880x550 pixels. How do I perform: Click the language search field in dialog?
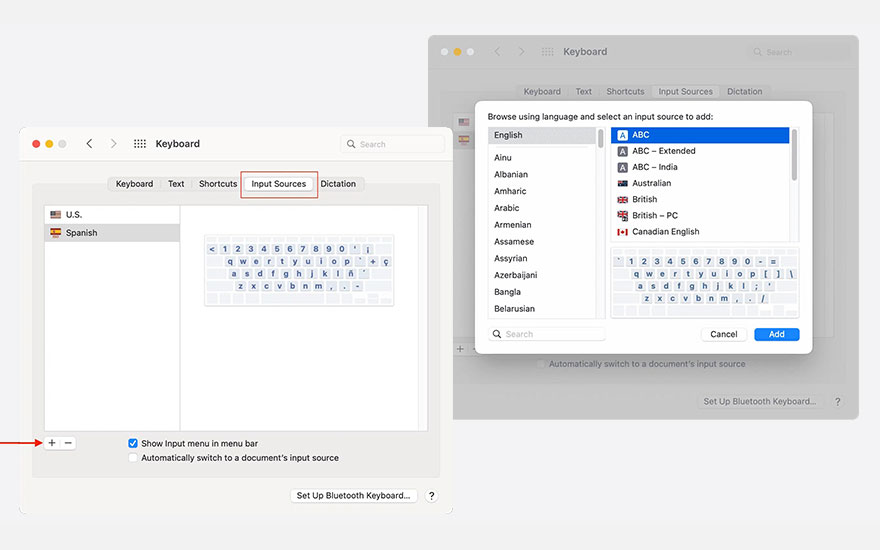pyautogui.click(x=548, y=334)
